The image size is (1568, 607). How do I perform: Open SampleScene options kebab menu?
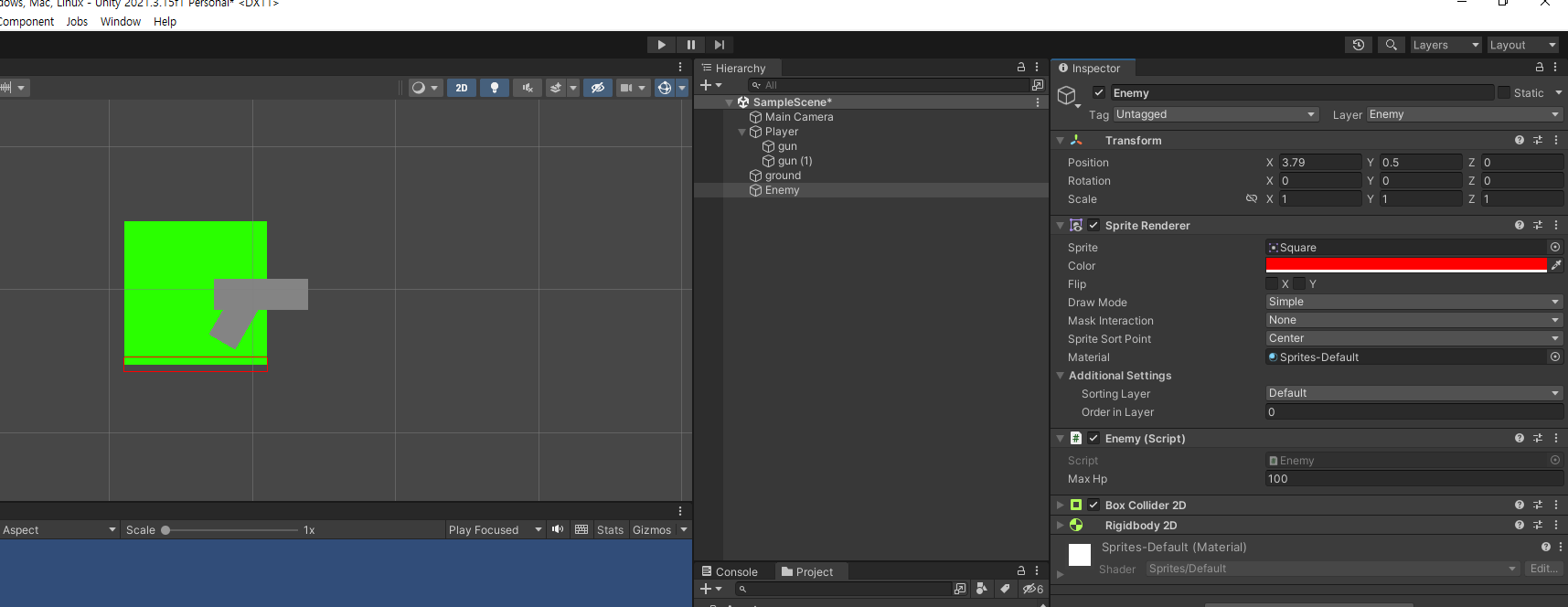[1037, 102]
